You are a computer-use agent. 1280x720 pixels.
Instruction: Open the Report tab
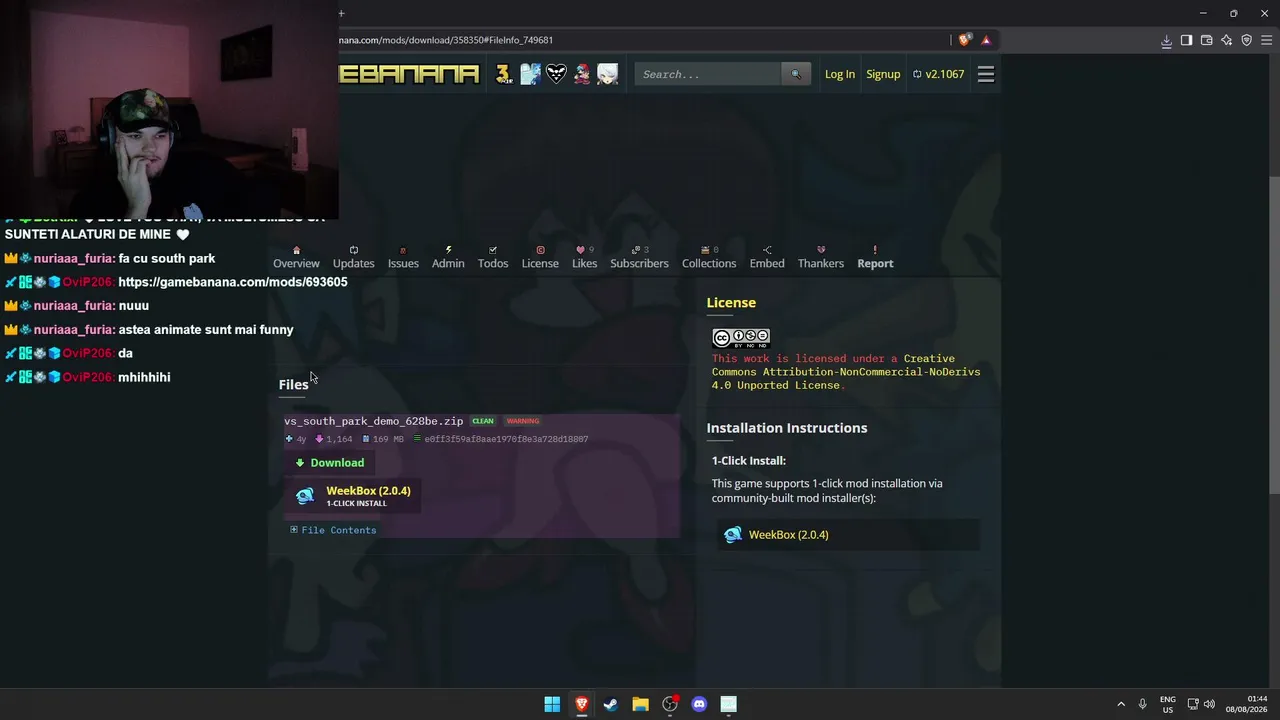point(875,257)
